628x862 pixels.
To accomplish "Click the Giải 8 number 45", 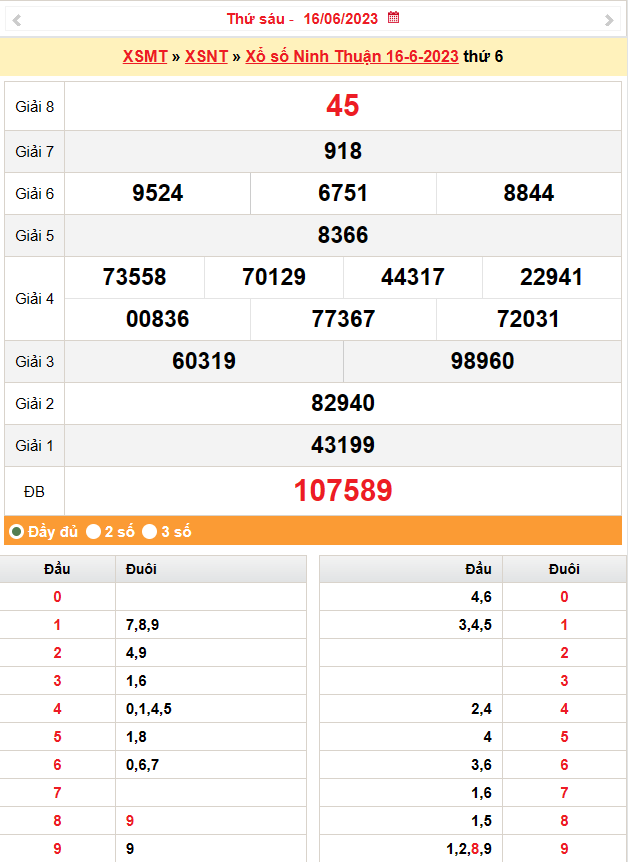I will point(342,106).
